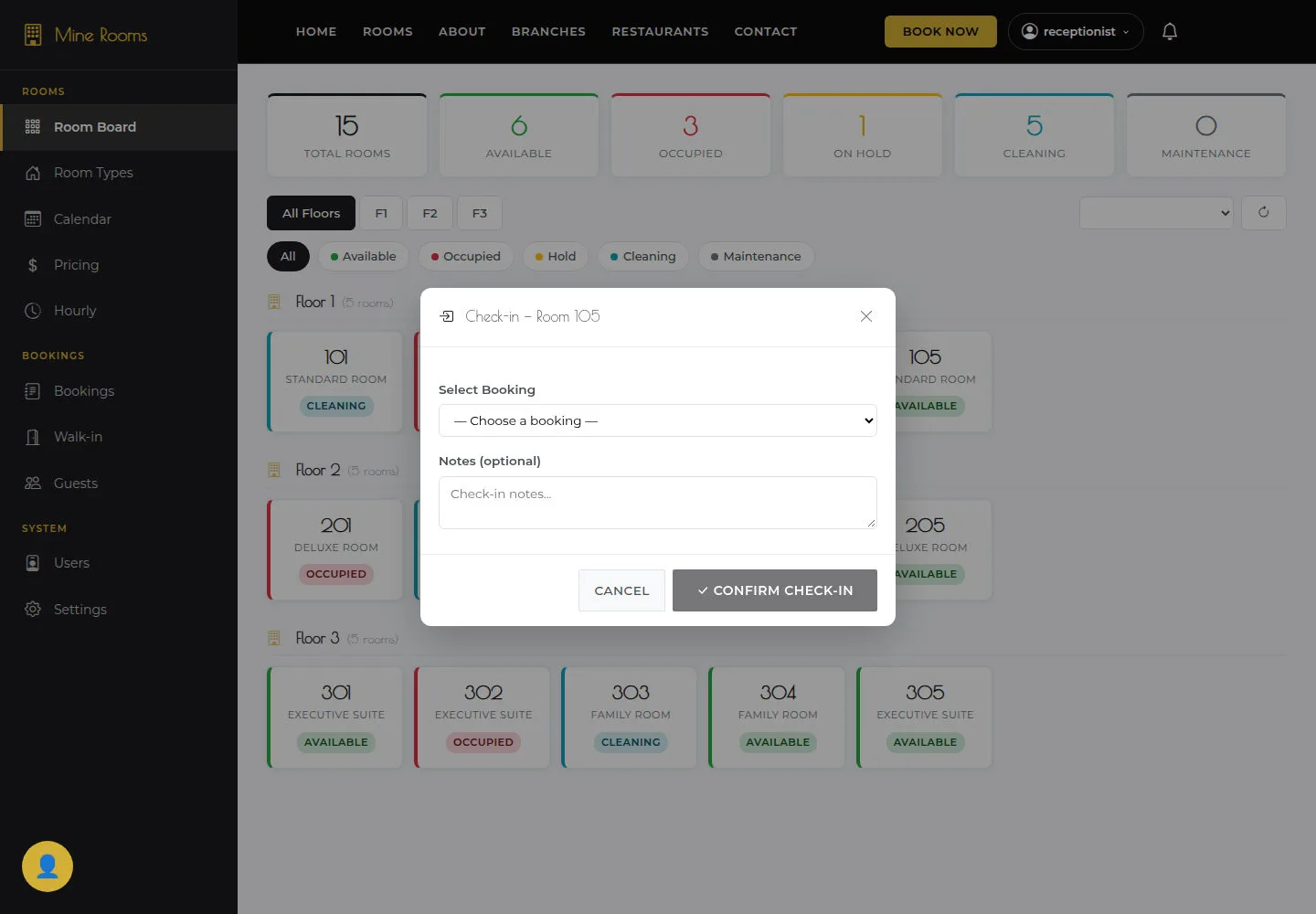The height and width of the screenshot is (914, 1316).
Task: Go to the Pricing sidebar item
Action: [x=119, y=265]
